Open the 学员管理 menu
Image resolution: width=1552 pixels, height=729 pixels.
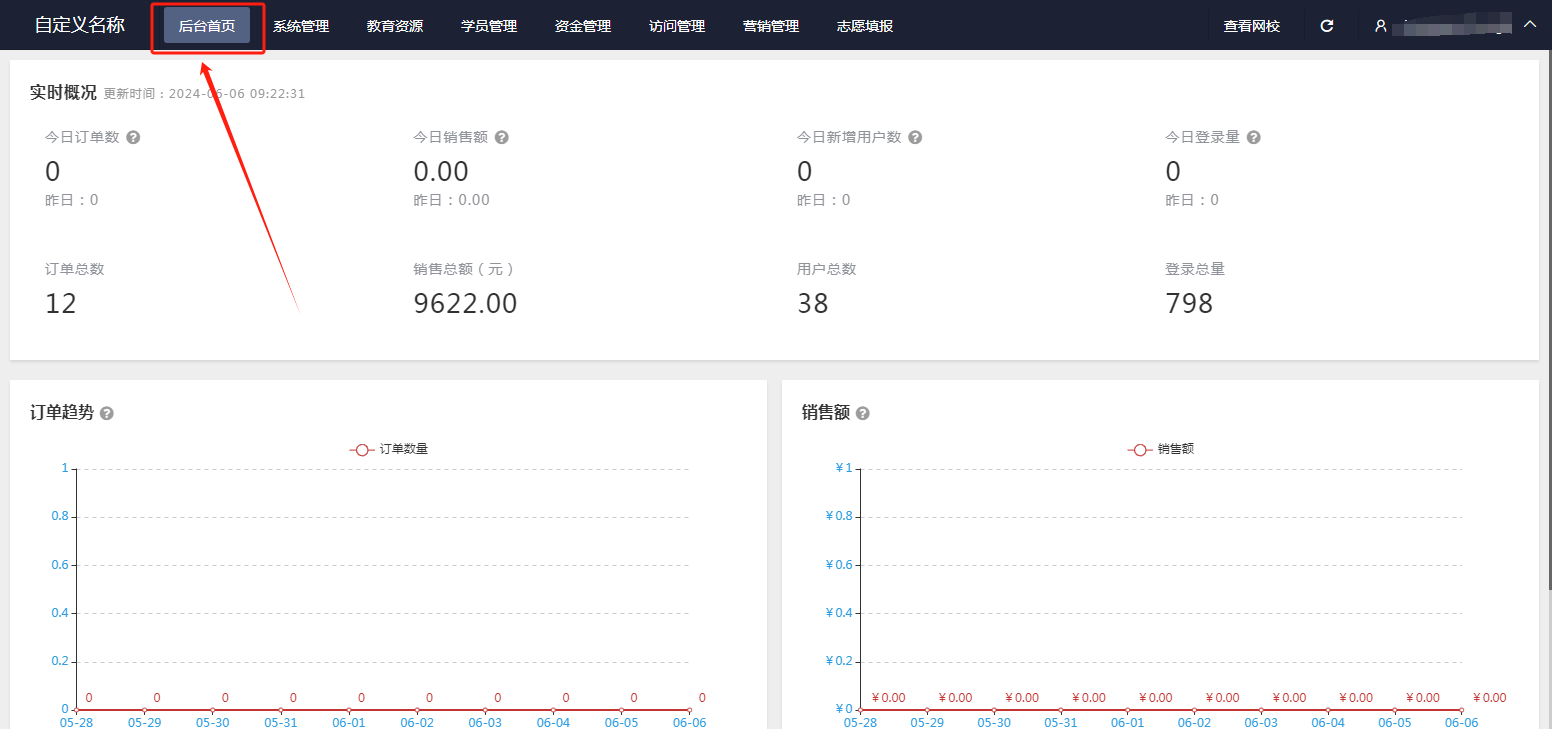coord(489,26)
